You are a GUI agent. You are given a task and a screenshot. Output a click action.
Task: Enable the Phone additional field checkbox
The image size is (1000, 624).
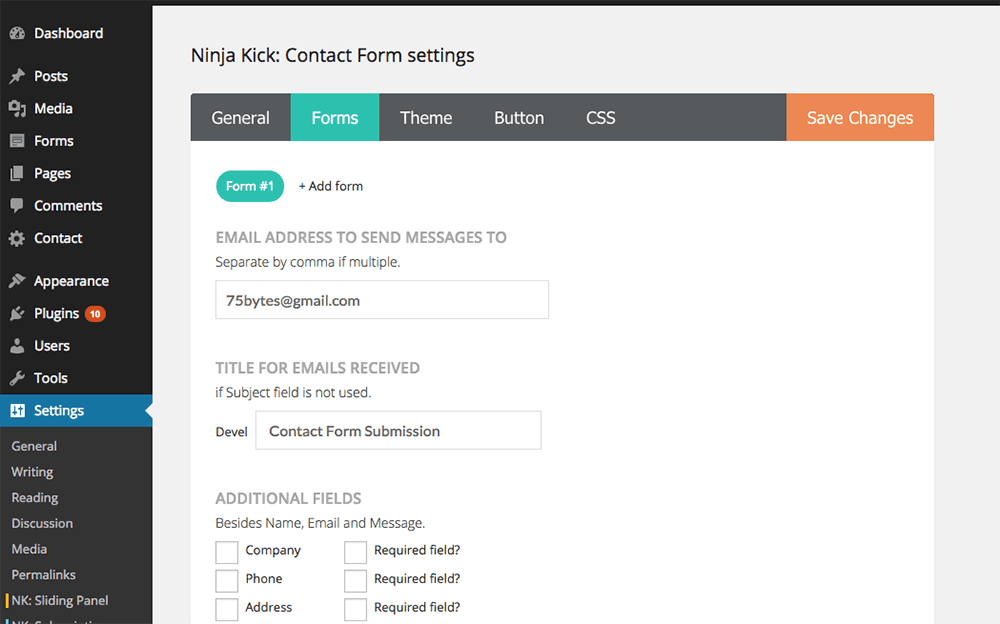(x=226, y=581)
